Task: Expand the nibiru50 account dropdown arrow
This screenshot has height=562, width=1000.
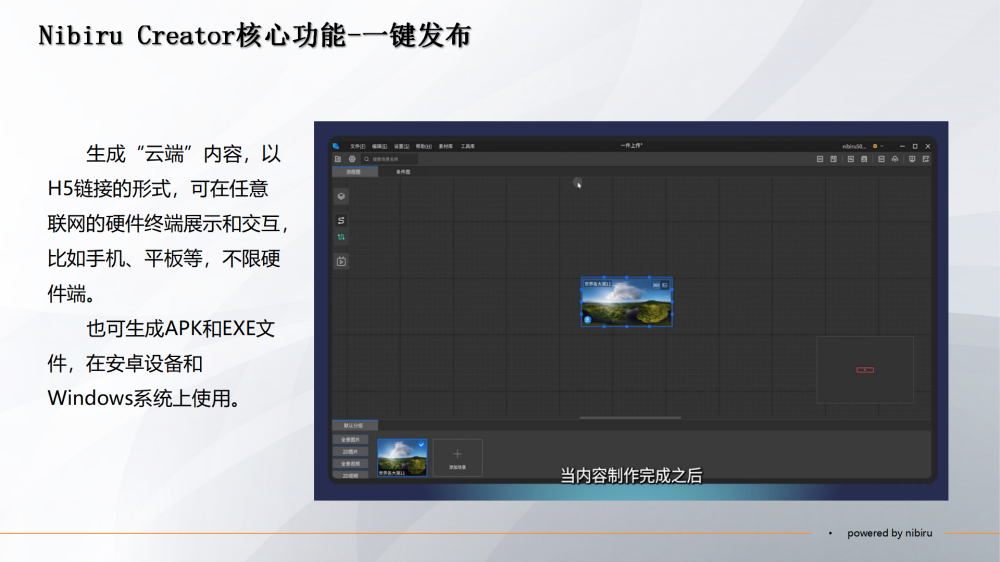Action: (x=882, y=146)
